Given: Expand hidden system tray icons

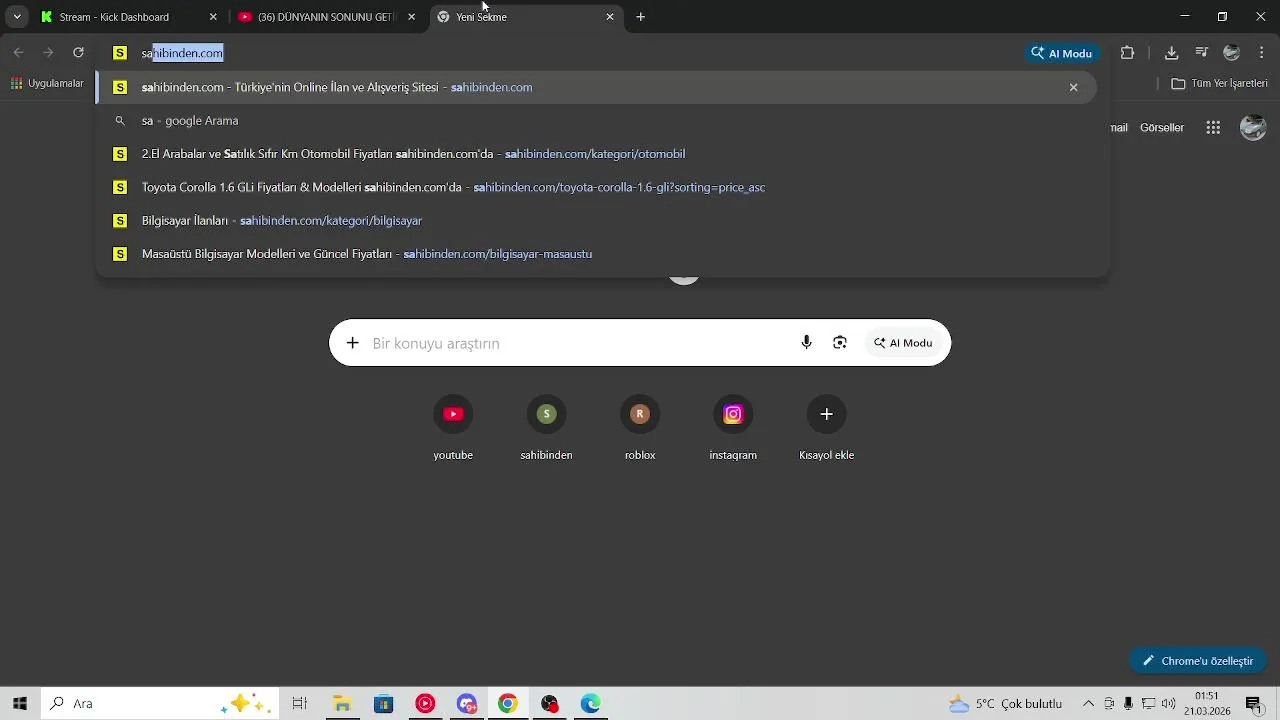Looking at the screenshot, I should tap(1088, 704).
